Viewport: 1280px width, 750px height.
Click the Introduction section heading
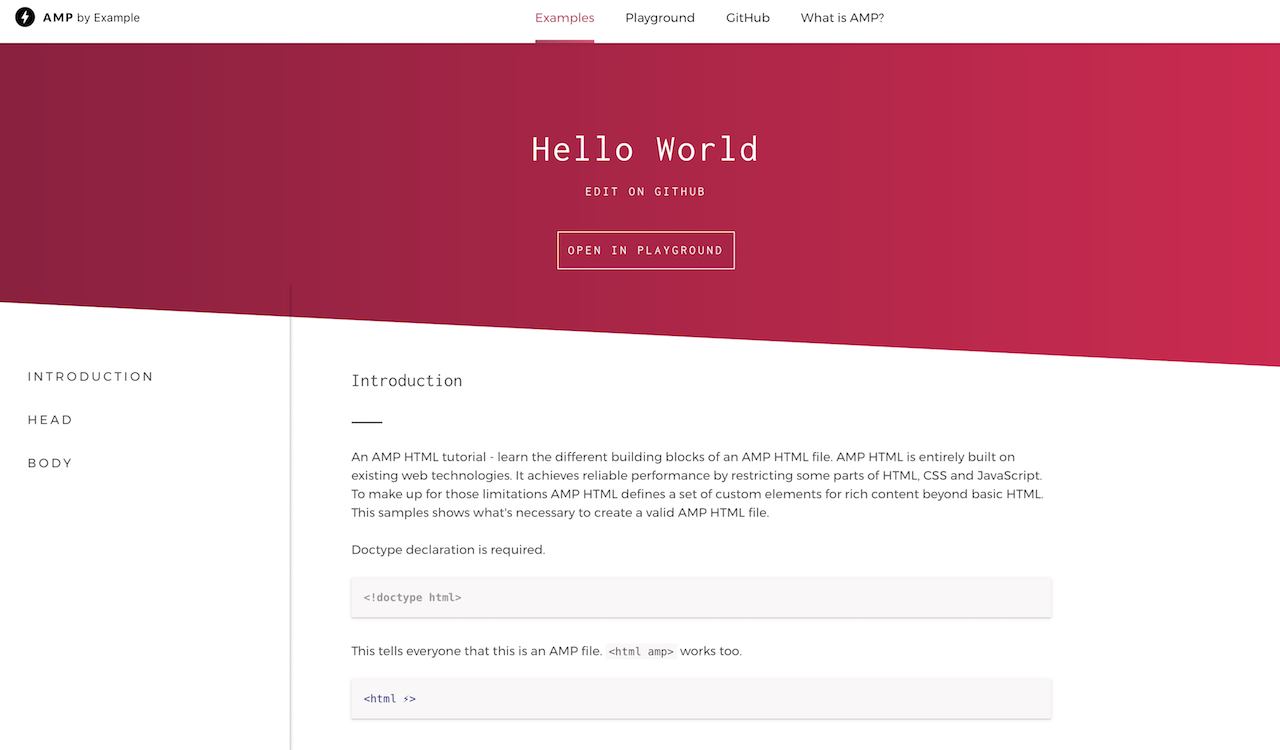[406, 380]
